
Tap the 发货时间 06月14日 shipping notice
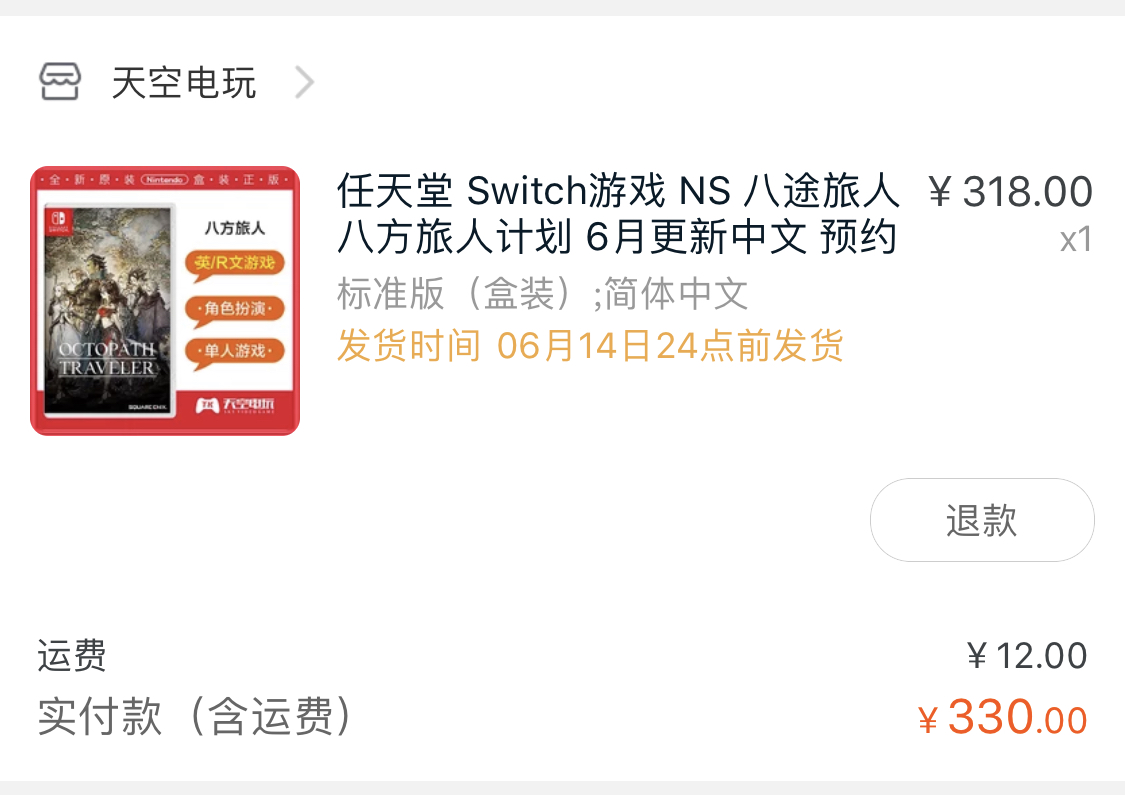click(x=590, y=346)
